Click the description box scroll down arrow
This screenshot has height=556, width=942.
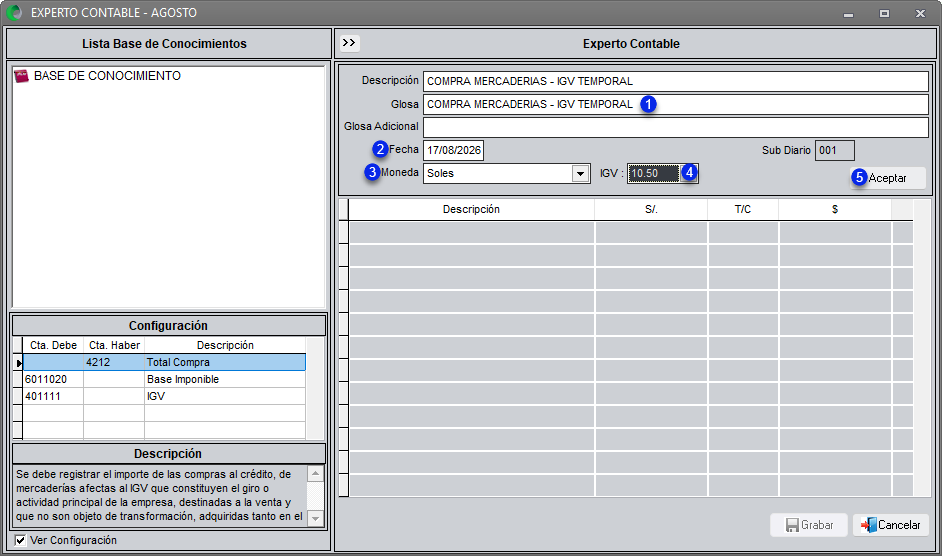[315, 518]
